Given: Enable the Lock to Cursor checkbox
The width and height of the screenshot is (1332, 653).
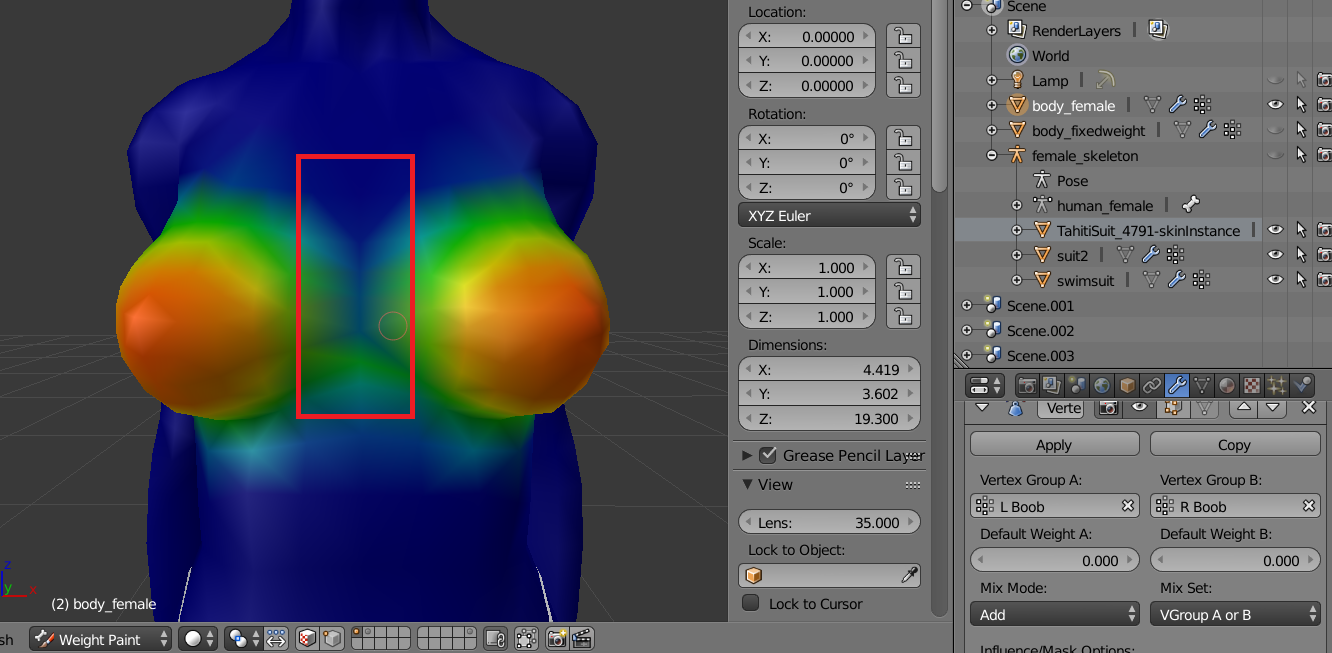Looking at the screenshot, I should click(751, 603).
